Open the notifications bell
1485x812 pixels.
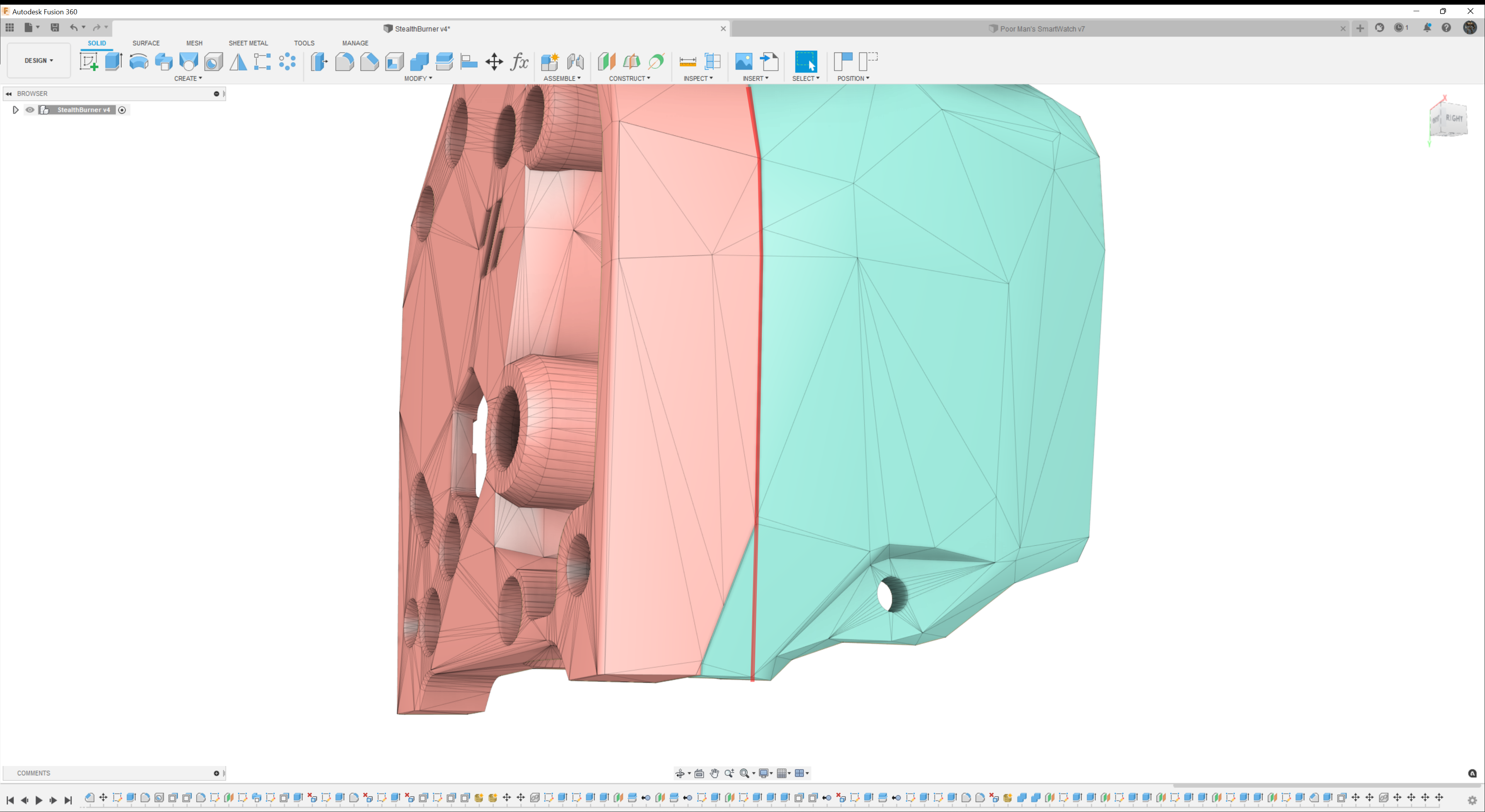pos(1427,28)
